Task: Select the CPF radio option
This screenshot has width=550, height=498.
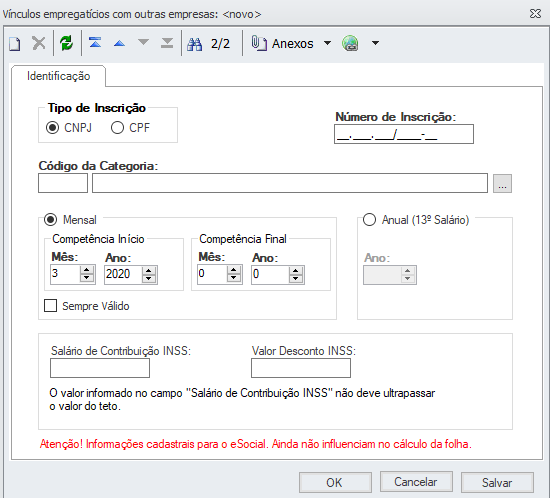Action: (x=118, y=128)
